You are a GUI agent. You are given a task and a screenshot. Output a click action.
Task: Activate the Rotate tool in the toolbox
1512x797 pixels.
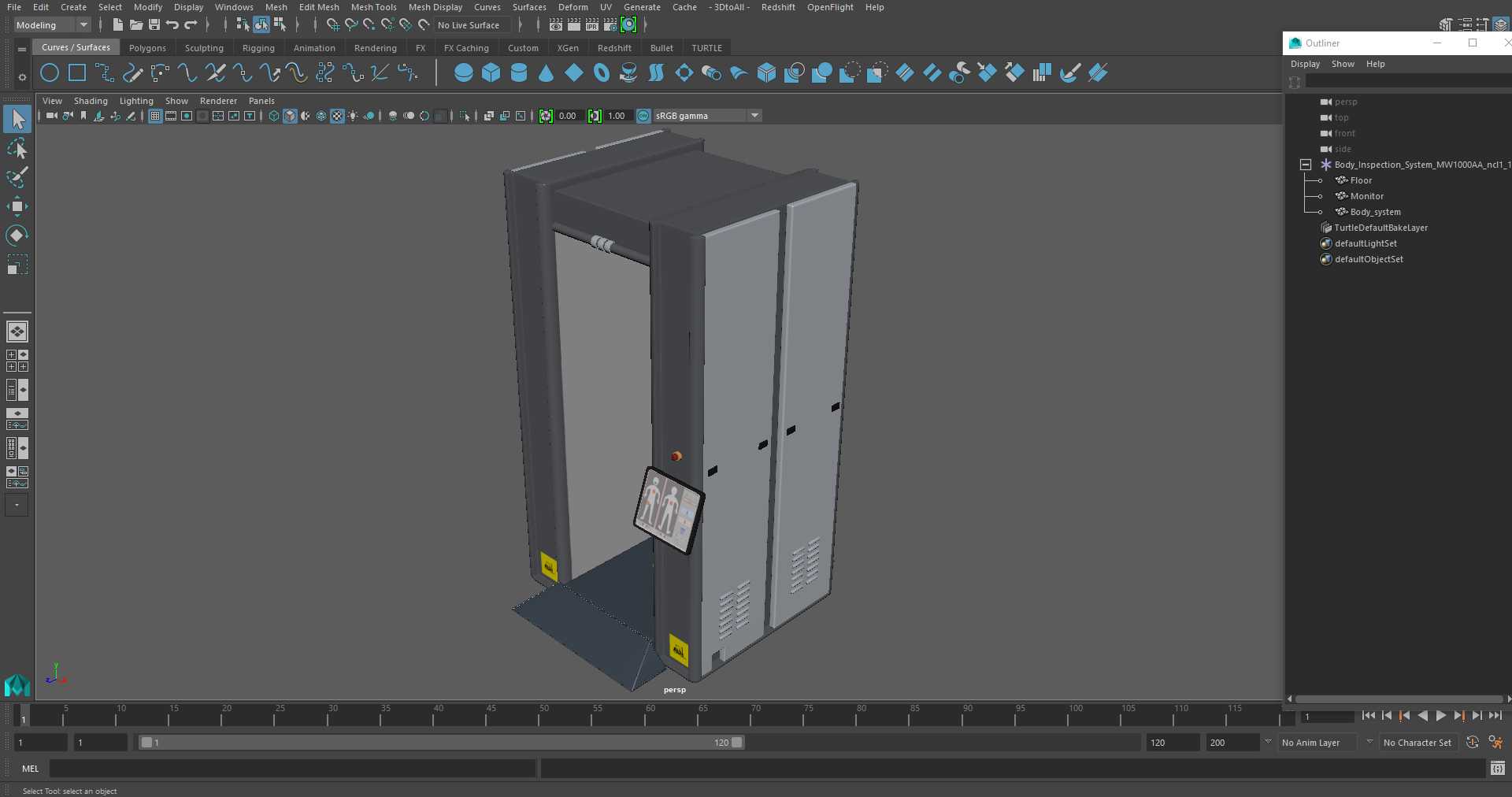pos(17,235)
